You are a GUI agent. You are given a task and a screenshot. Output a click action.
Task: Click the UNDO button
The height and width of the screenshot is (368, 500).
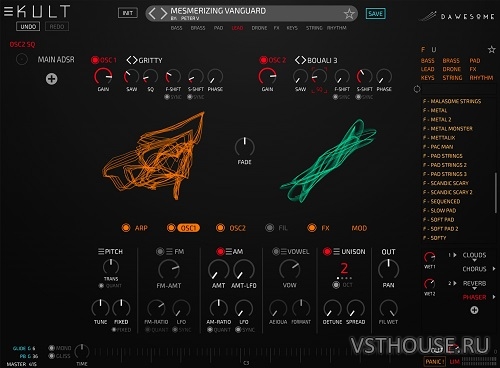click(28, 27)
